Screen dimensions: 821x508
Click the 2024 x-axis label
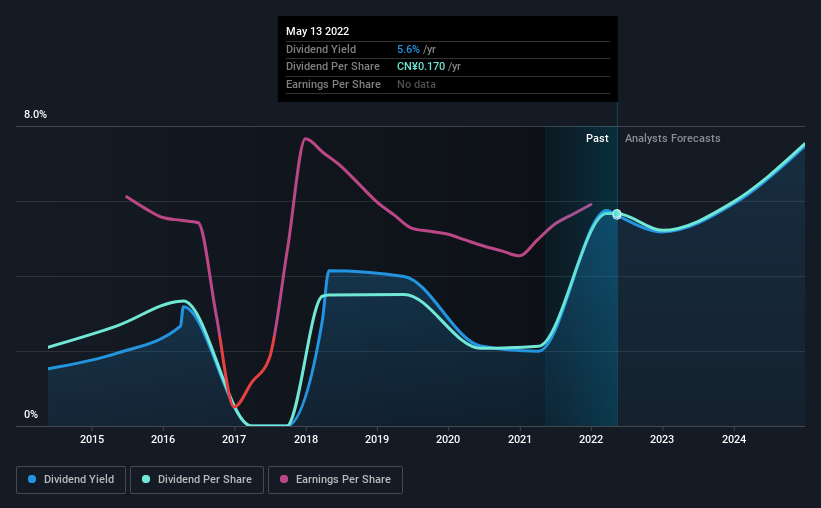pyautogui.click(x=734, y=439)
